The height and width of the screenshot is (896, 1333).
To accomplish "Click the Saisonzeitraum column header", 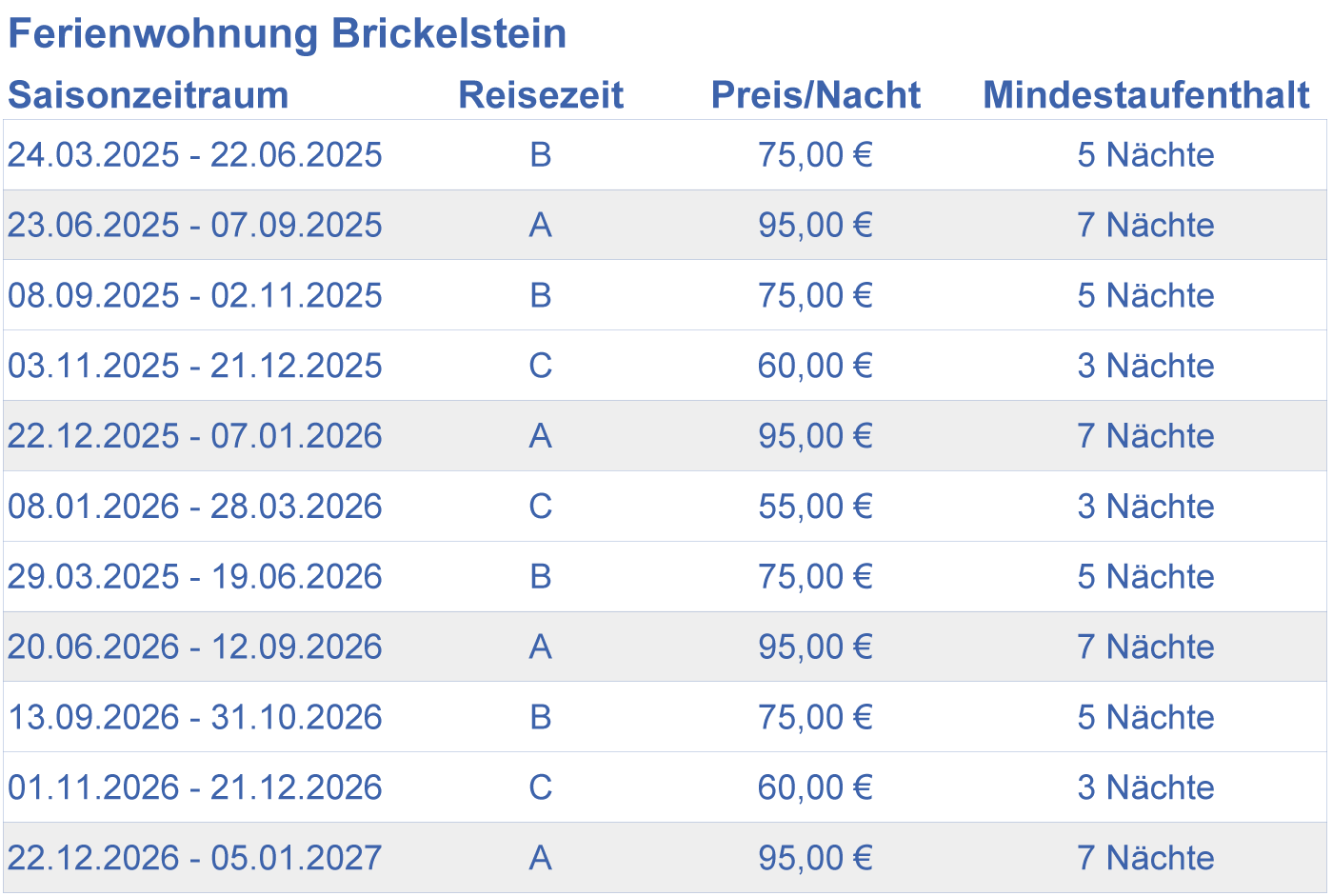I will tap(149, 95).
